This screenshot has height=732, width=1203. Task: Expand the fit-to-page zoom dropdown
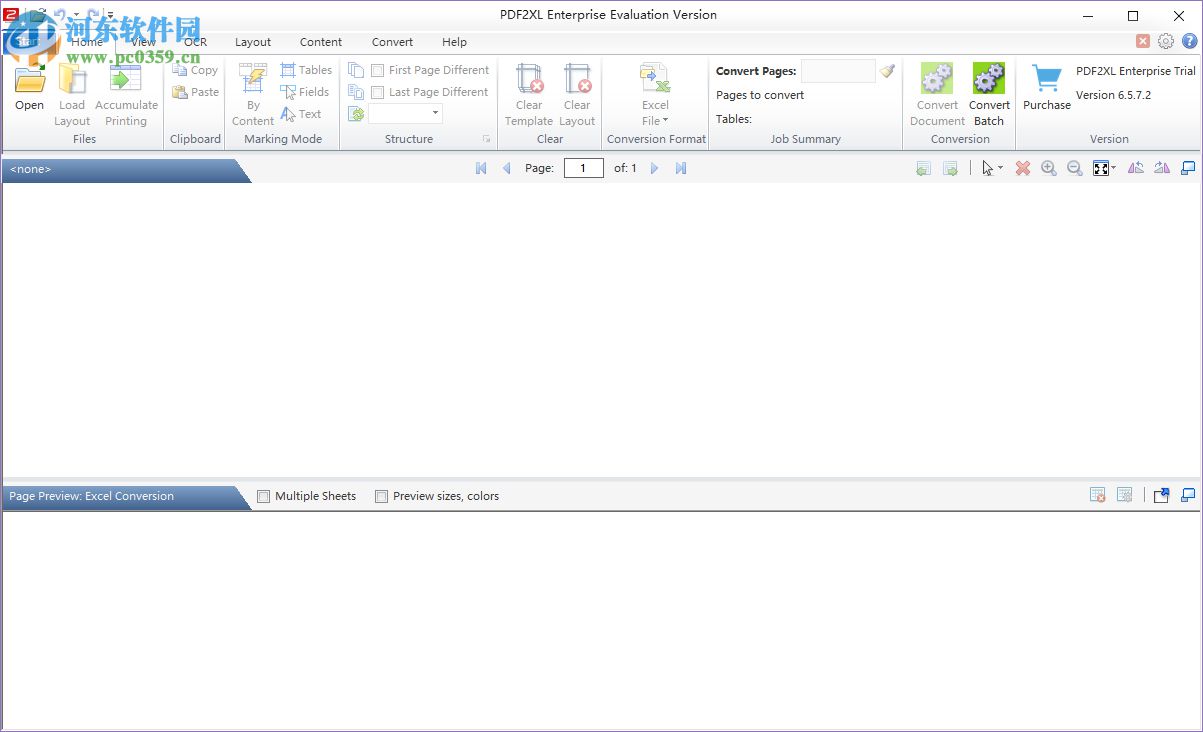[x=1112, y=168]
